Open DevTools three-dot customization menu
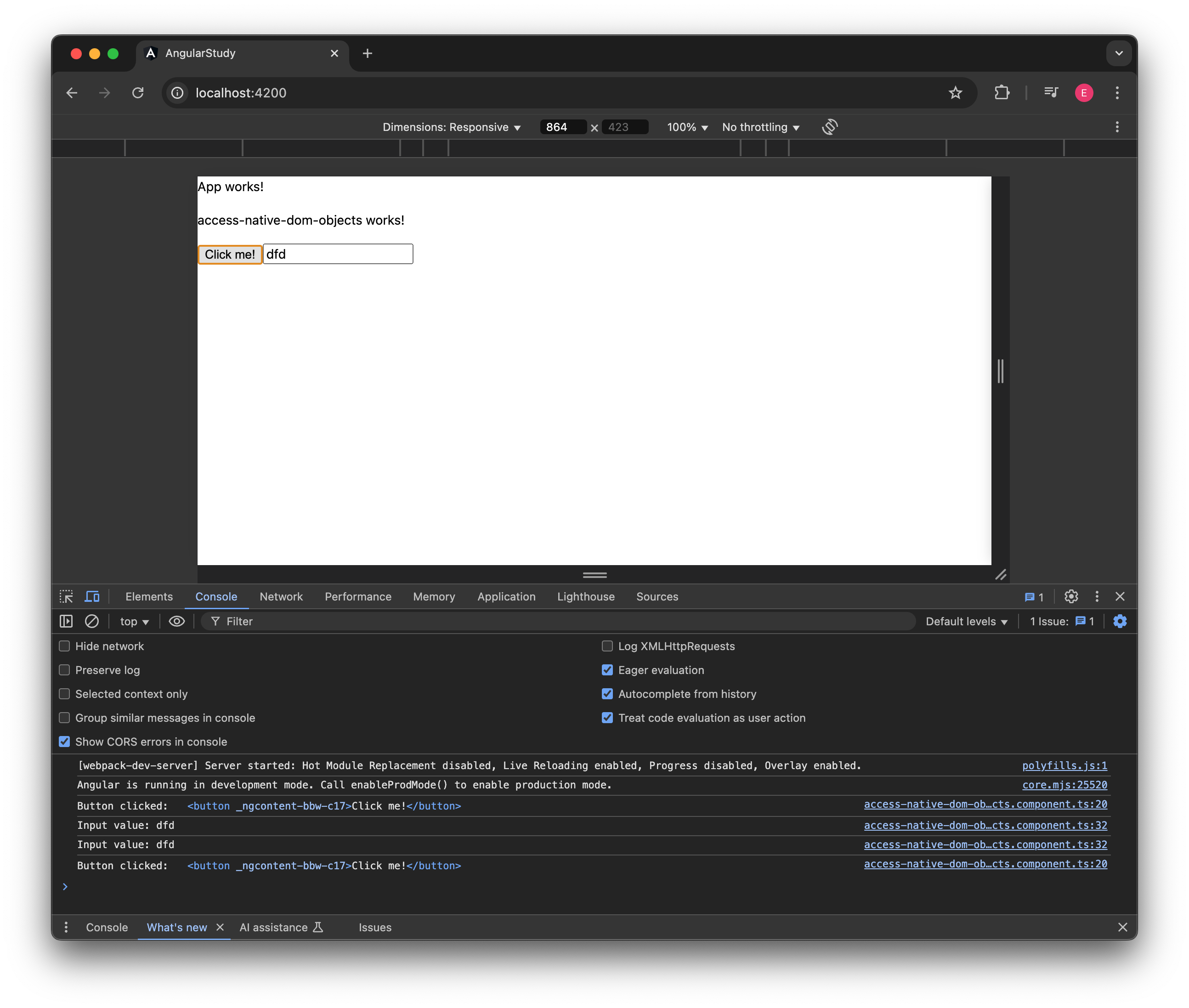The height and width of the screenshot is (1008, 1189). (1097, 596)
